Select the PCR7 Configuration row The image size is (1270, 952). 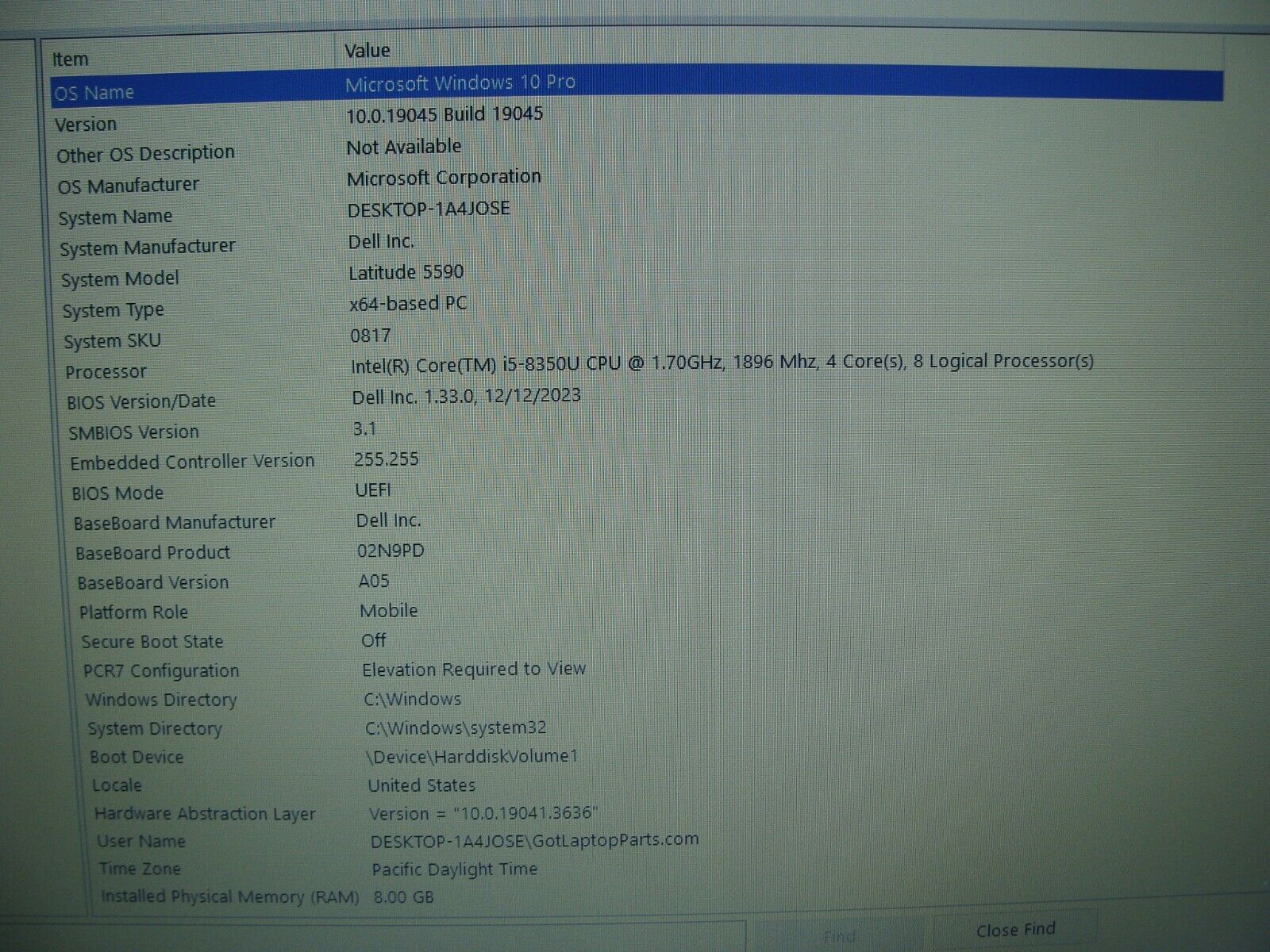point(161,671)
